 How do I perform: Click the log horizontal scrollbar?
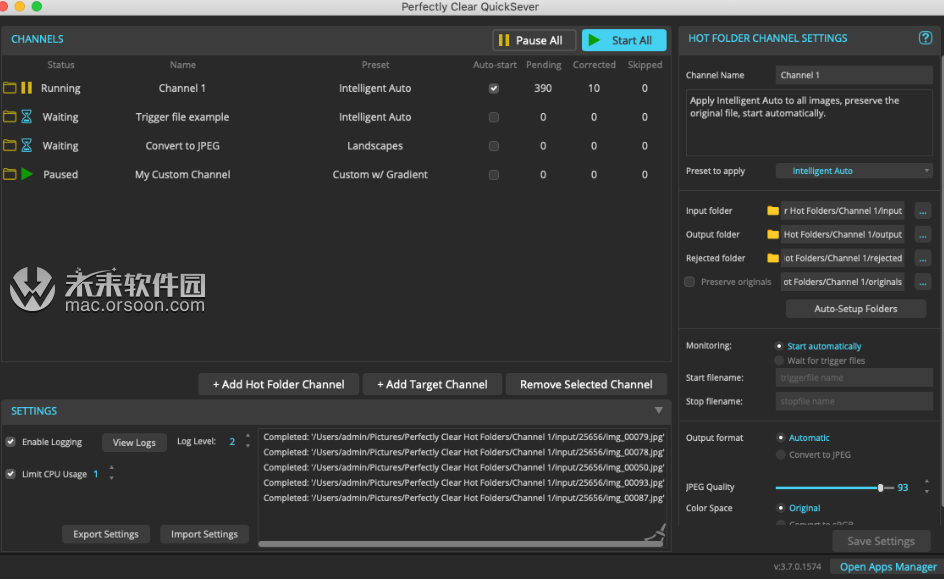(x=461, y=544)
